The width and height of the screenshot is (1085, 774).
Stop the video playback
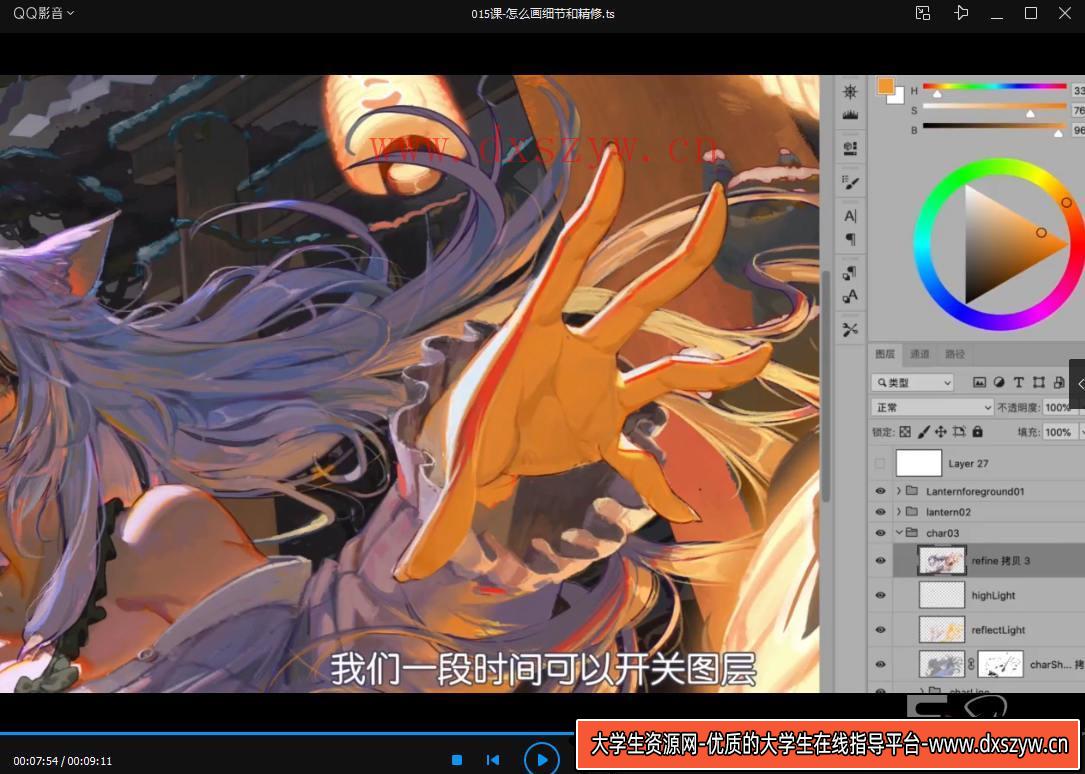pos(457,760)
